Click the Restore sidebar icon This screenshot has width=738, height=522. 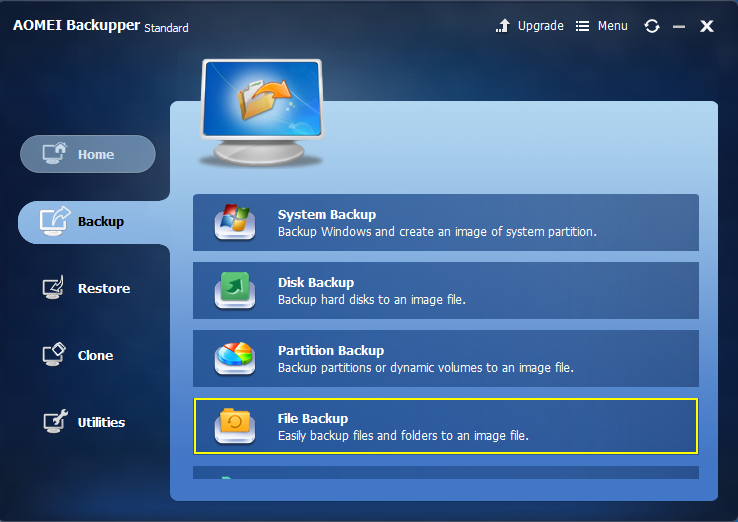[54, 288]
